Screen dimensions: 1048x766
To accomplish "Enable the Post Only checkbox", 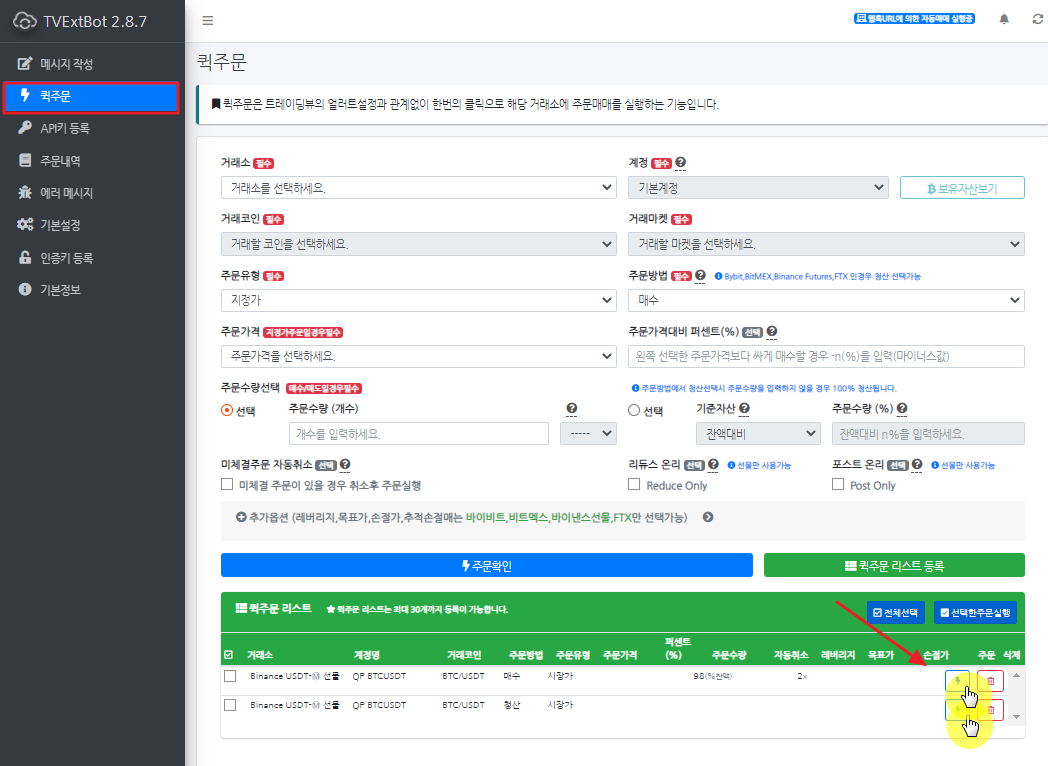I will click(837, 484).
